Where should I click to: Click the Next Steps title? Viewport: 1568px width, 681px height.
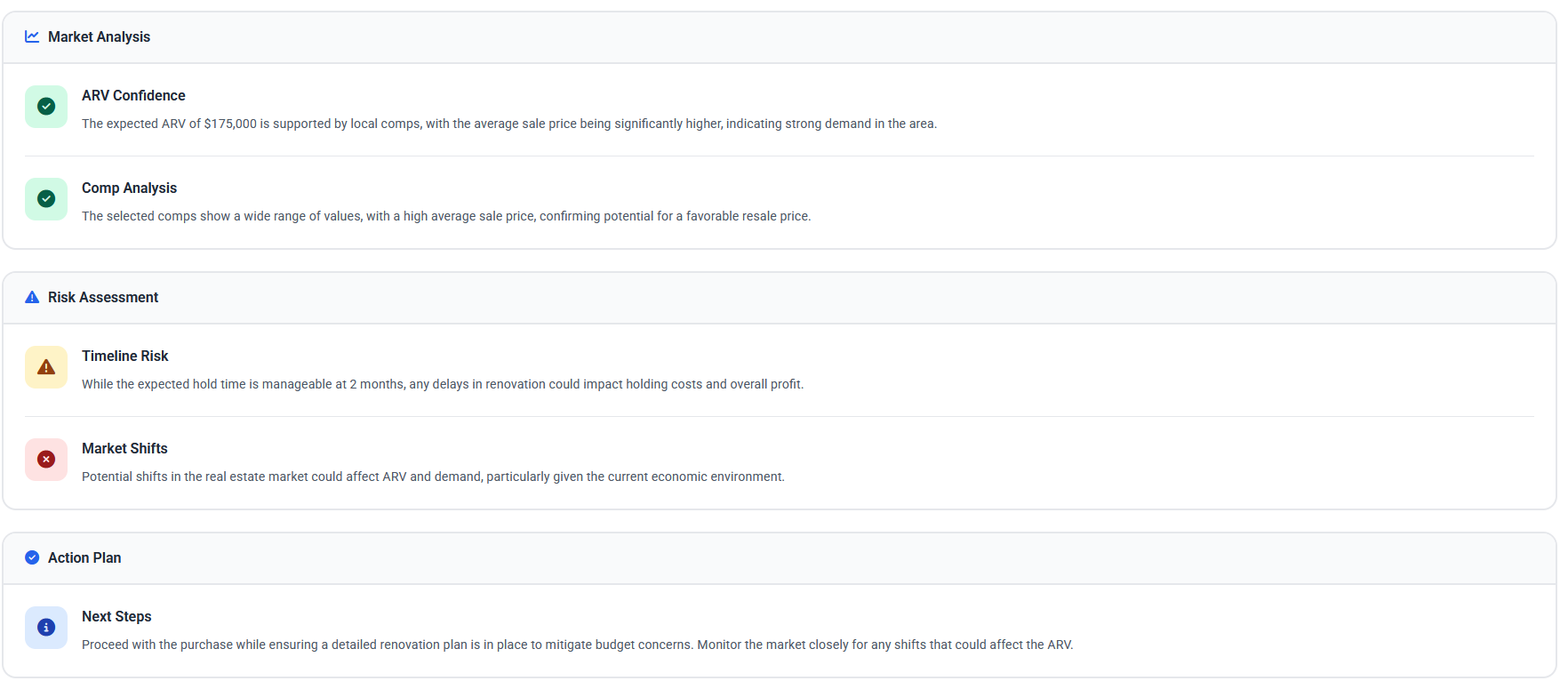[x=116, y=616]
